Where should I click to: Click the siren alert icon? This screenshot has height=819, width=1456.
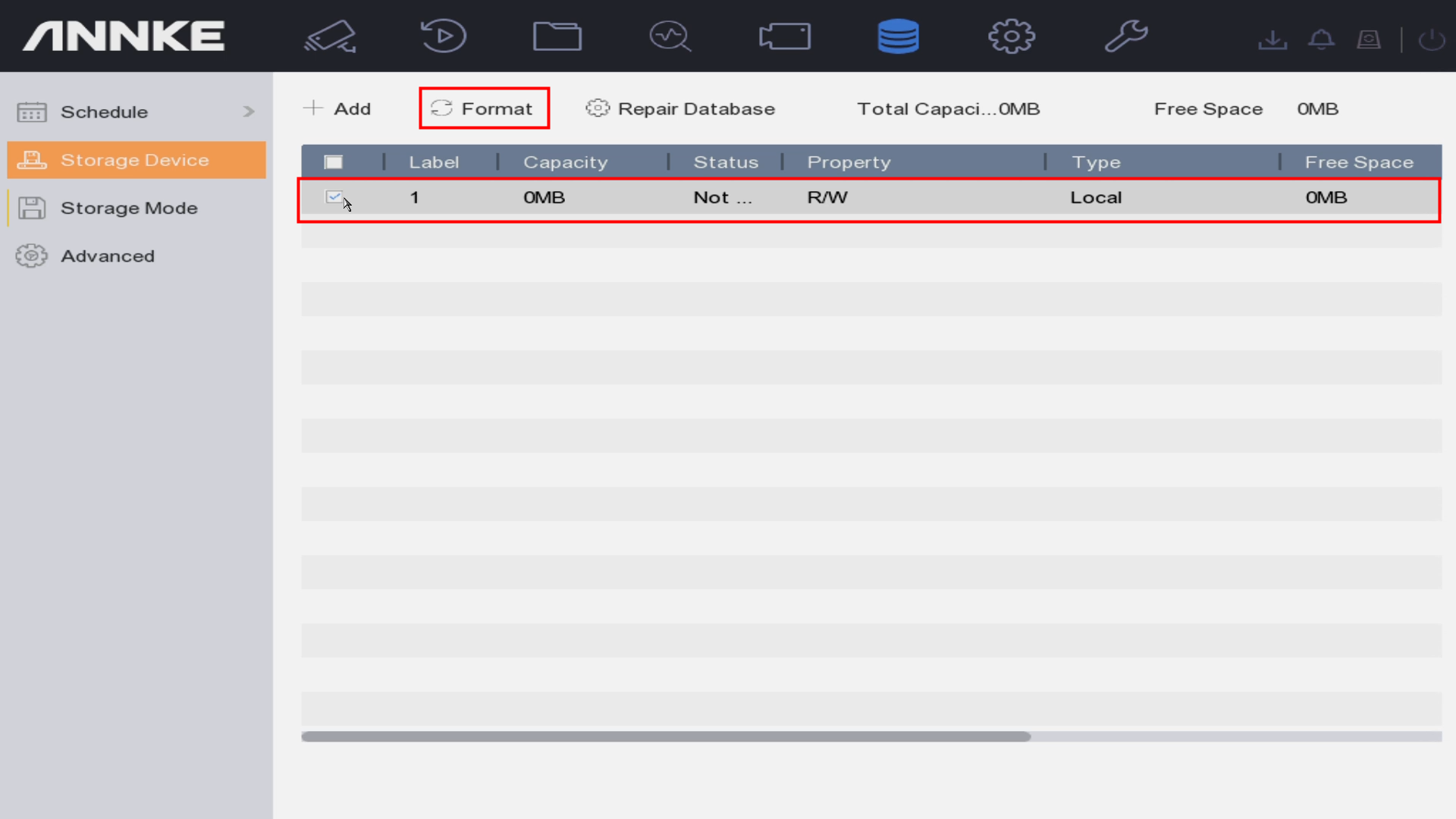pyautogui.click(x=1369, y=40)
